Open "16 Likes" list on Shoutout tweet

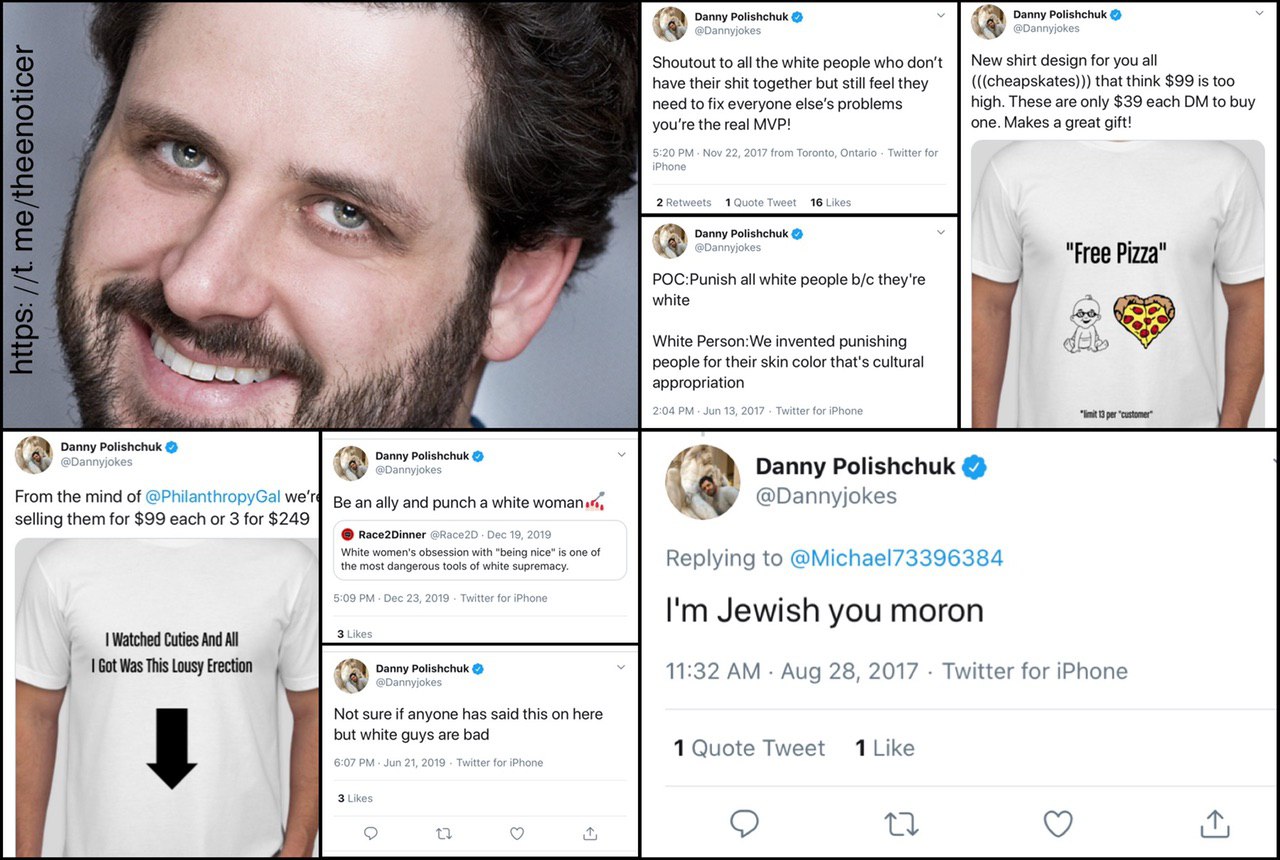click(x=830, y=202)
